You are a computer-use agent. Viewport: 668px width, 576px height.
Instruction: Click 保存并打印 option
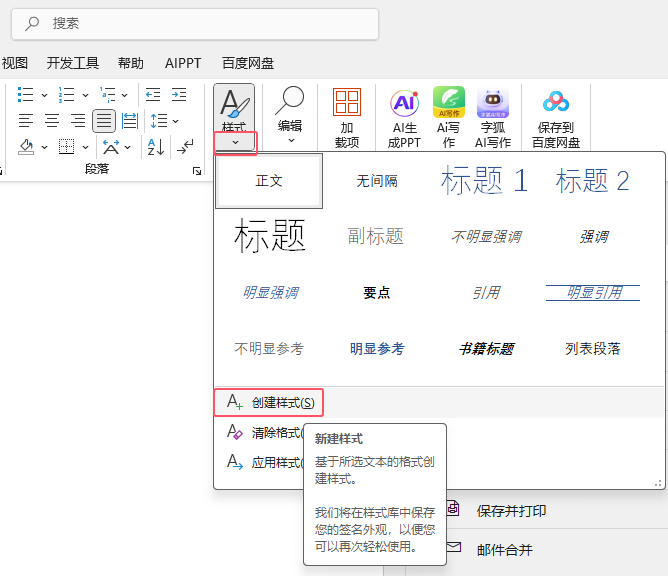pyautogui.click(x=511, y=511)
